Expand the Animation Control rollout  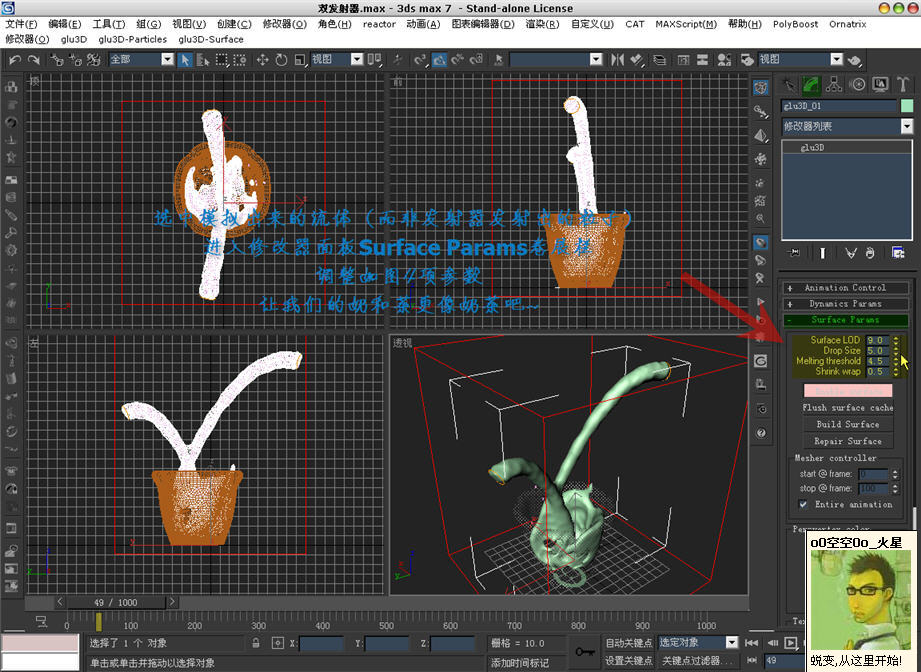pyautogui.click(x=845, y=288)
